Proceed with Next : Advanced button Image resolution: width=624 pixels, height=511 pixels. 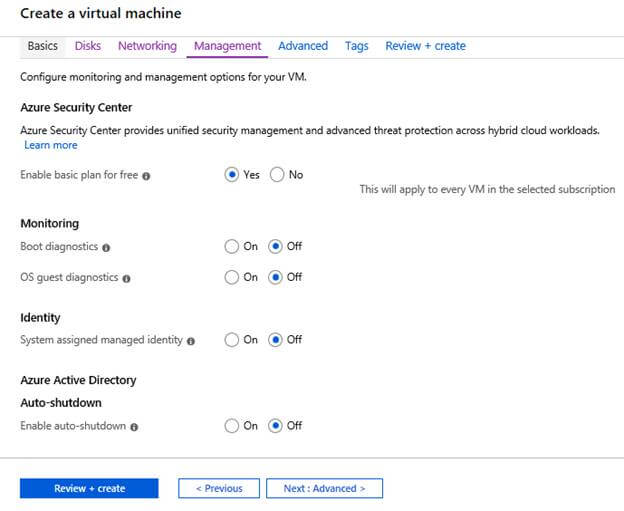point(324,488)
